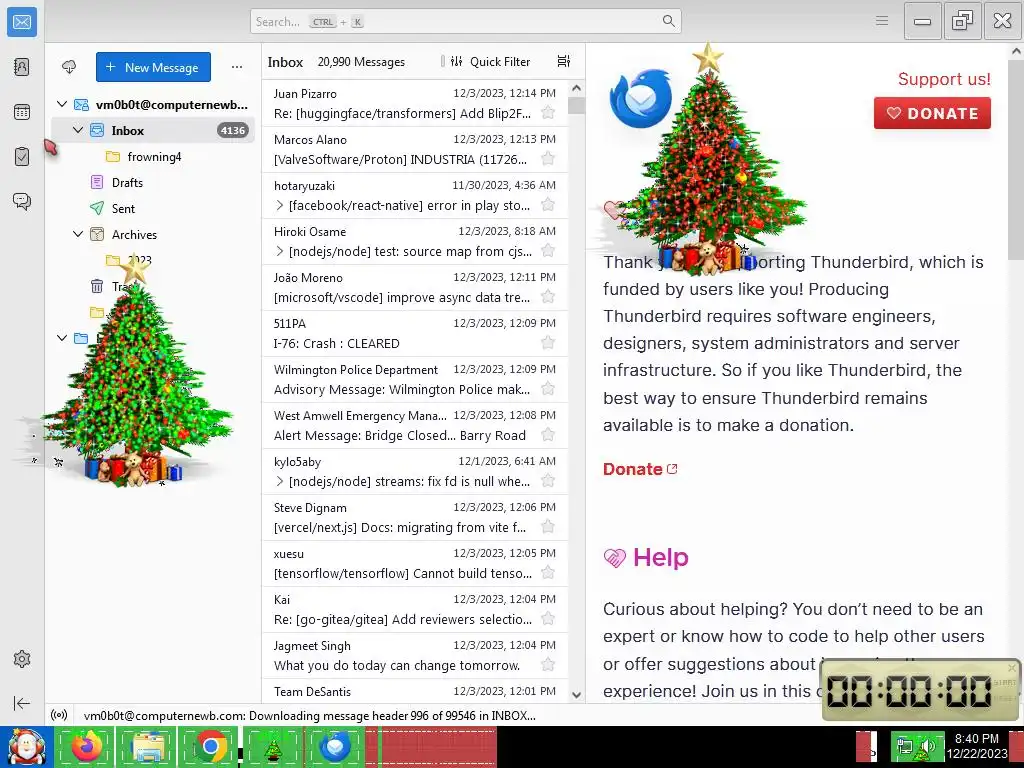Click the 00:00:00 timer widget
1024x768 pixels.
tap(920, 690)
